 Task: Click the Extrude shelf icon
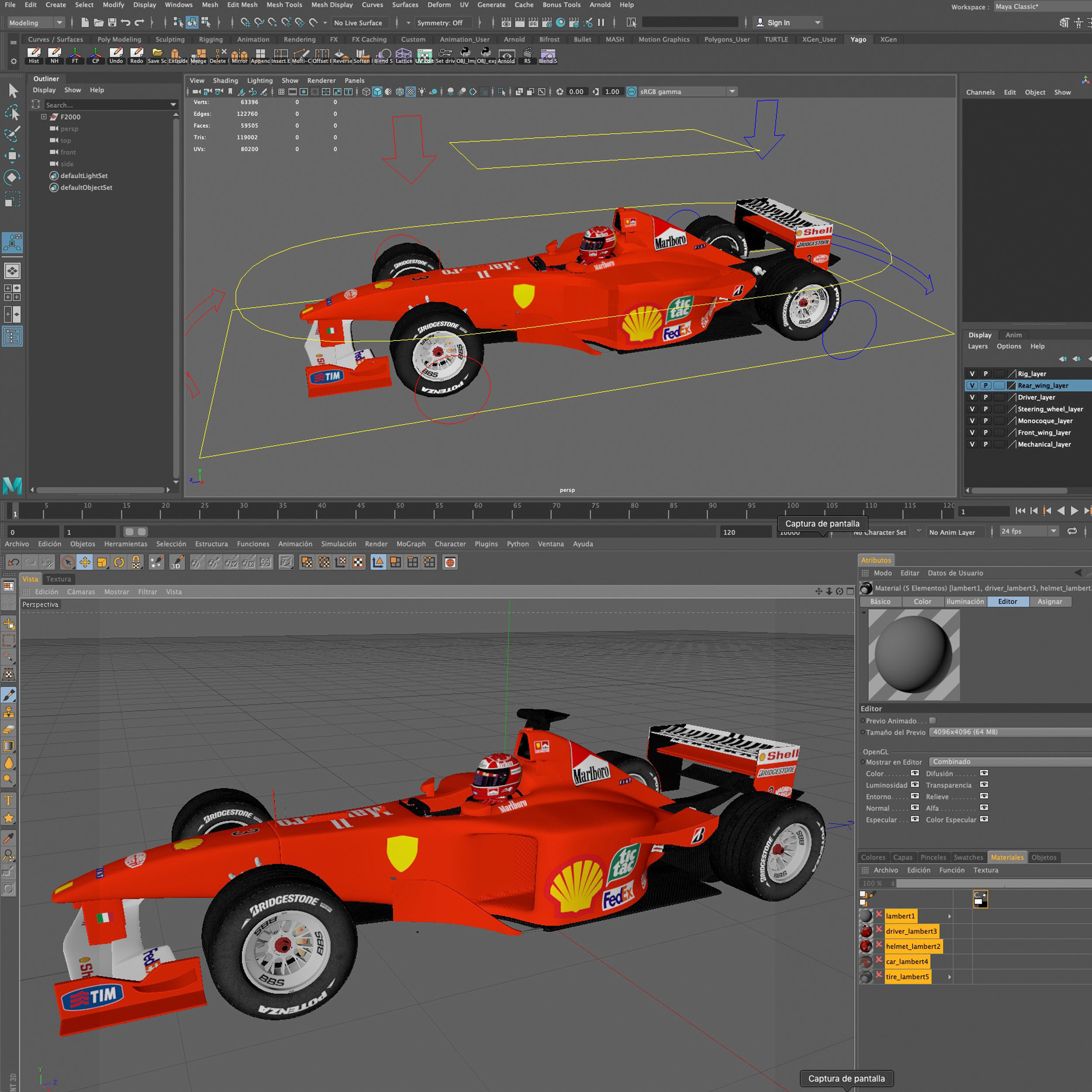point(177,55)
